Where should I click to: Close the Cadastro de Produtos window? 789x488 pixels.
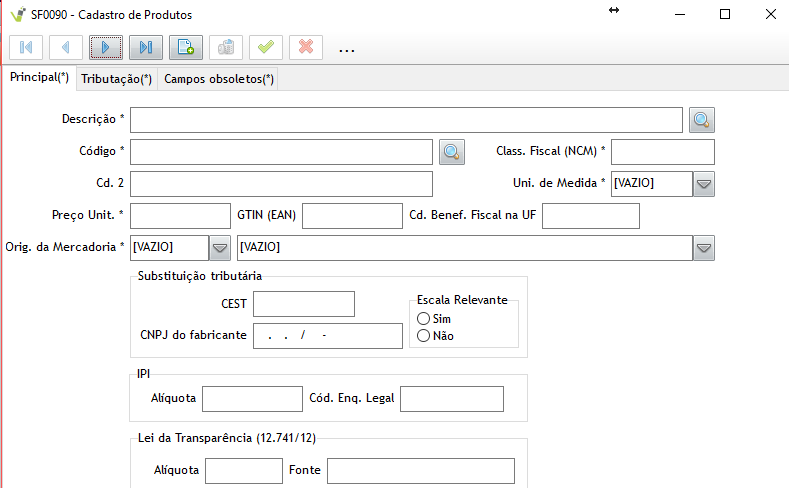pyautogui.click(x=770, y=15)
